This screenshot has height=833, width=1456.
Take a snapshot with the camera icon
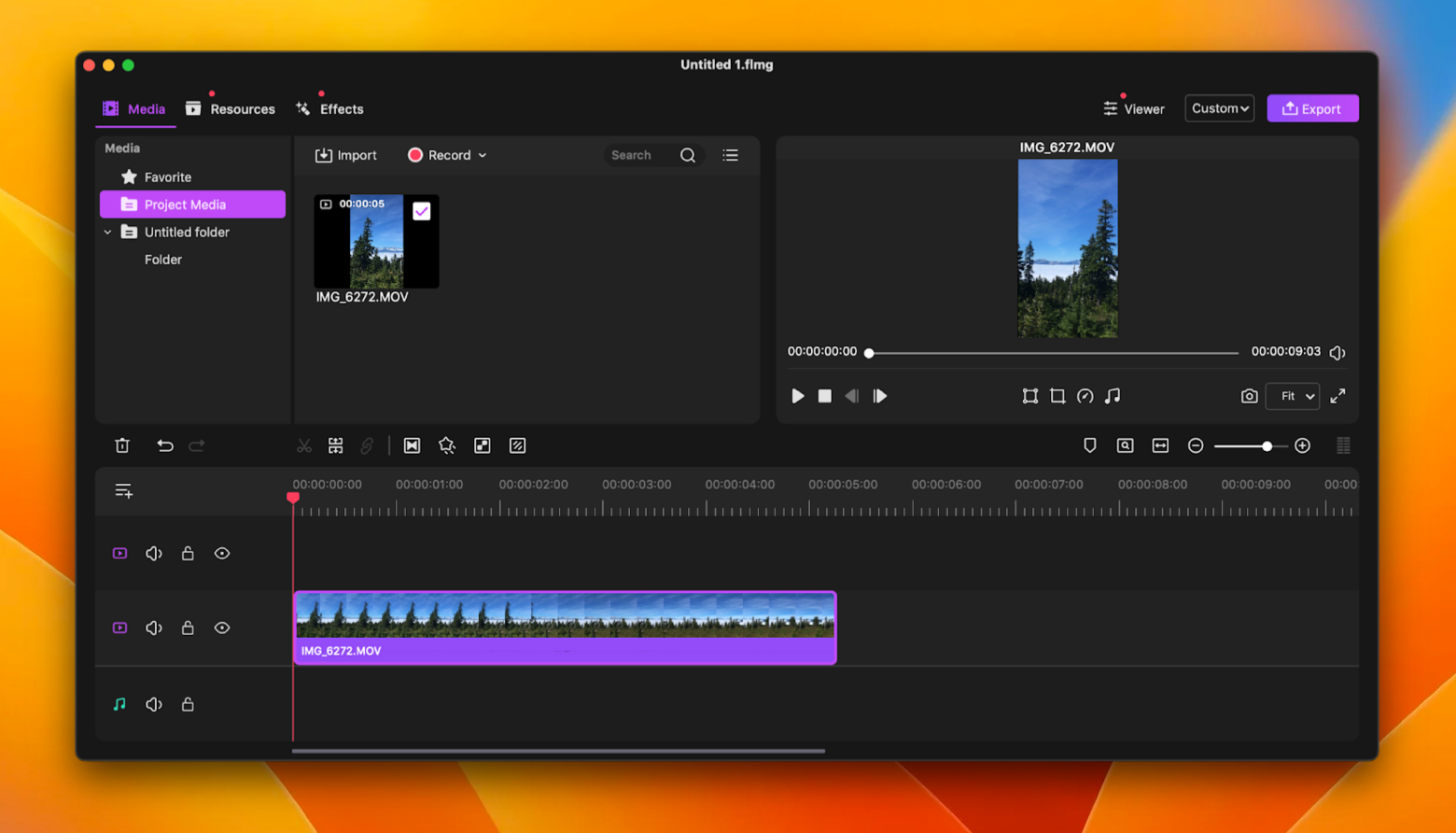pos(1249,396)
